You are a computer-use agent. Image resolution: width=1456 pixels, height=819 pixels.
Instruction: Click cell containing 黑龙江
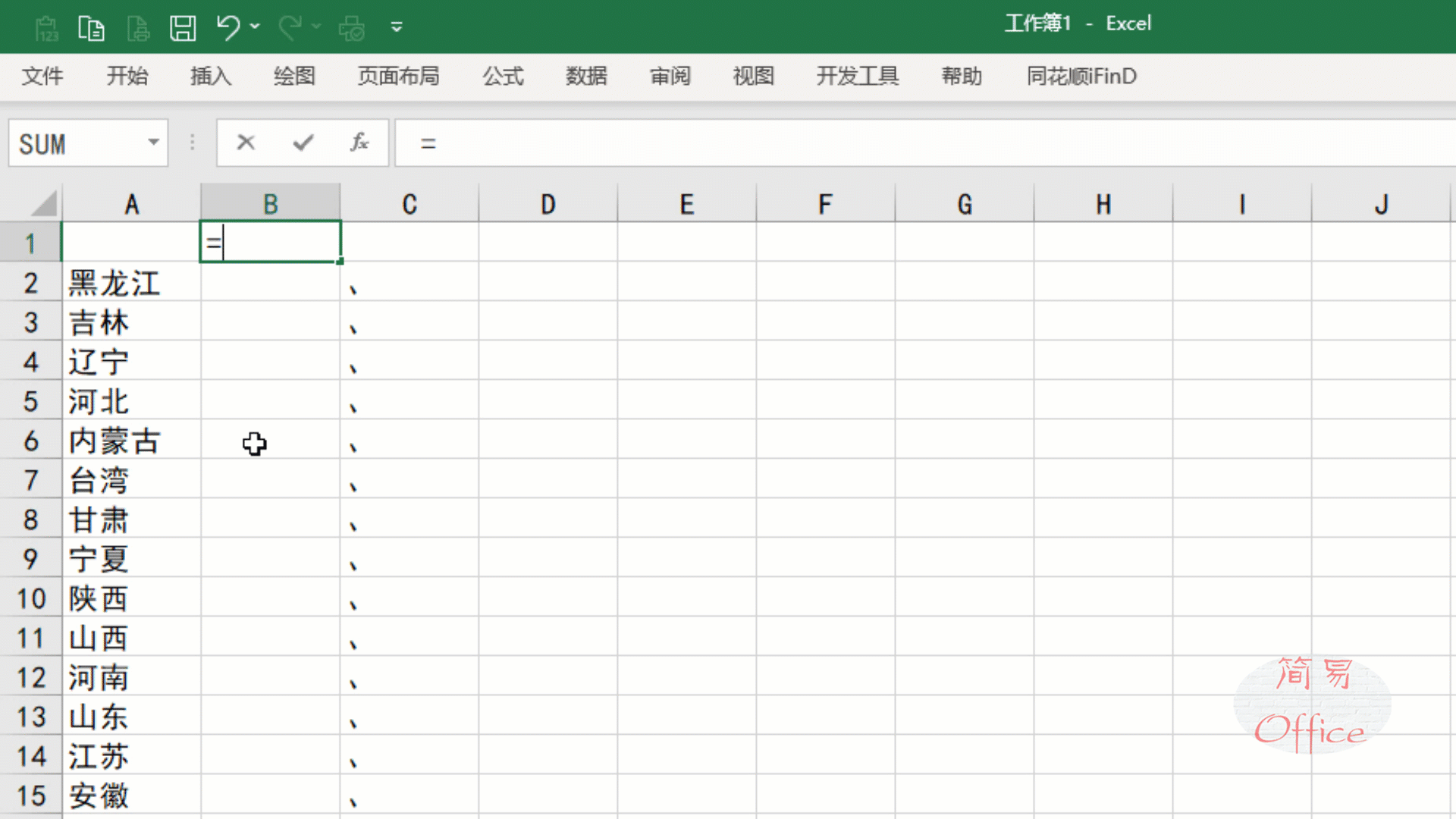click(x=132, y=282)
